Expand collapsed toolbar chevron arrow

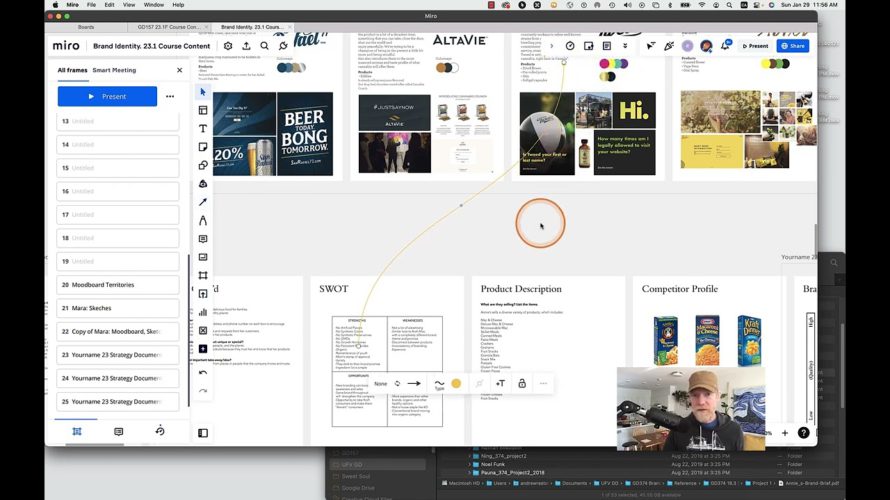tap(551, 46)
